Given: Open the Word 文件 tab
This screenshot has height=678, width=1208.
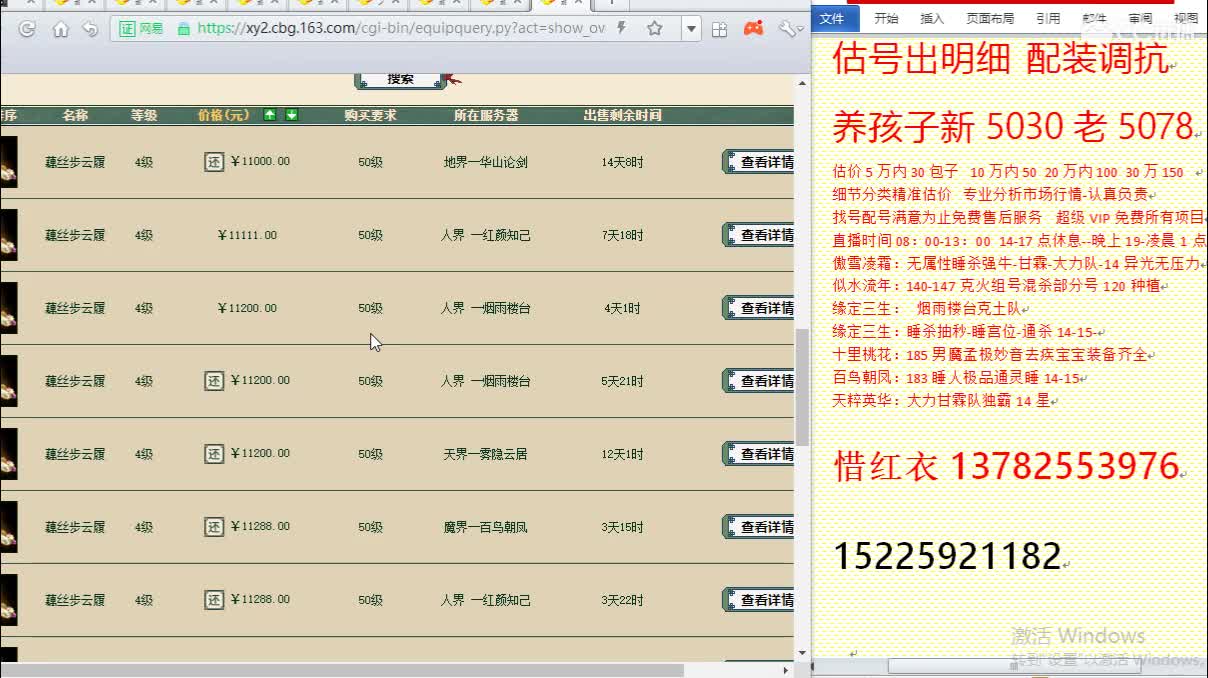Looking at the screenshot, I should 833,18.
